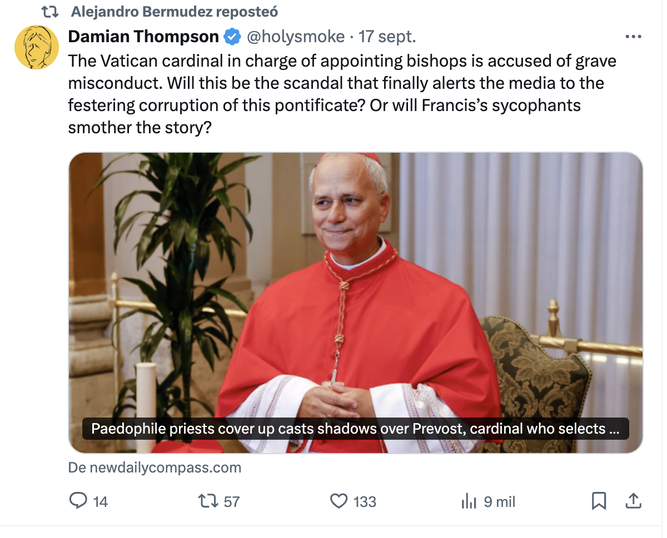This screenshot has width=667, height=538.
Task: Follow the De newdailycompass.com source link
Action: [155, 467]
